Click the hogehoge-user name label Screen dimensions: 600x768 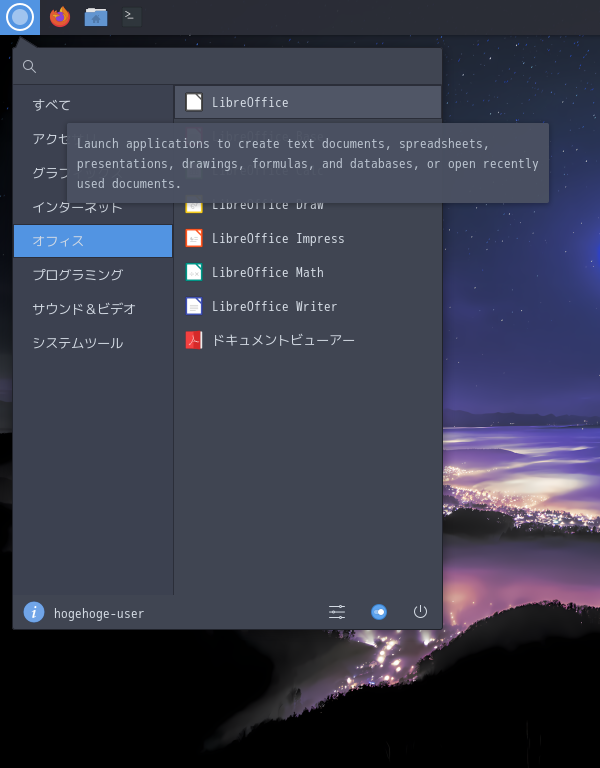click(x=99, y=614)
